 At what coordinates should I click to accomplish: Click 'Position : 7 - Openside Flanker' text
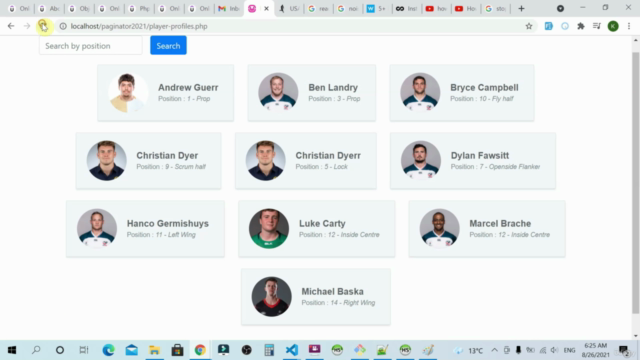[495, 167]
